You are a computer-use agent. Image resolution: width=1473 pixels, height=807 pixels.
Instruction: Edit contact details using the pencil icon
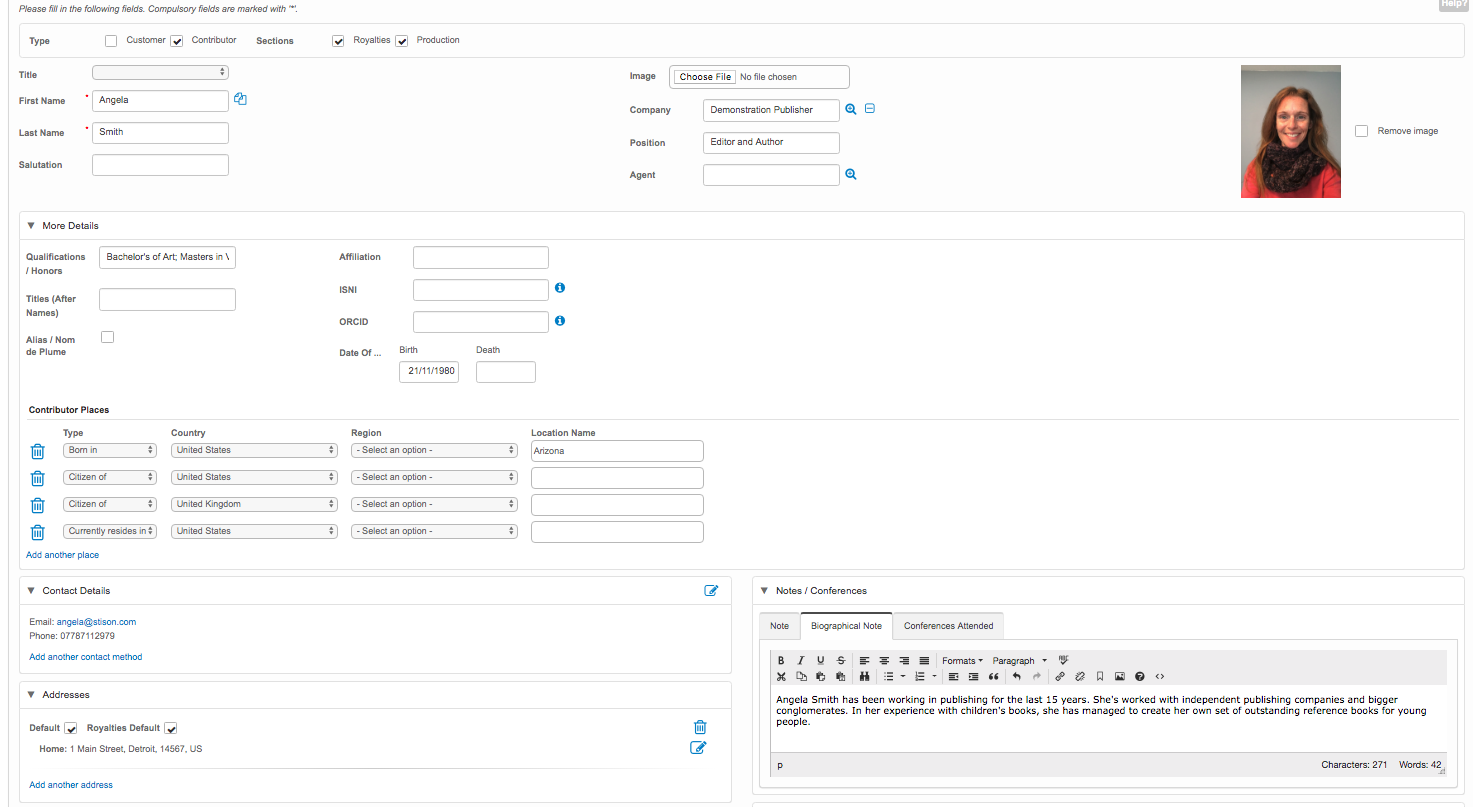[x=711, y=591]
